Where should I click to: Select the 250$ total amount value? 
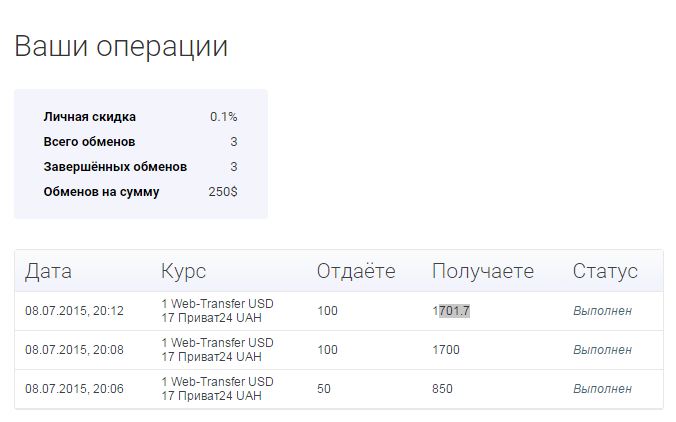[222, 192]
